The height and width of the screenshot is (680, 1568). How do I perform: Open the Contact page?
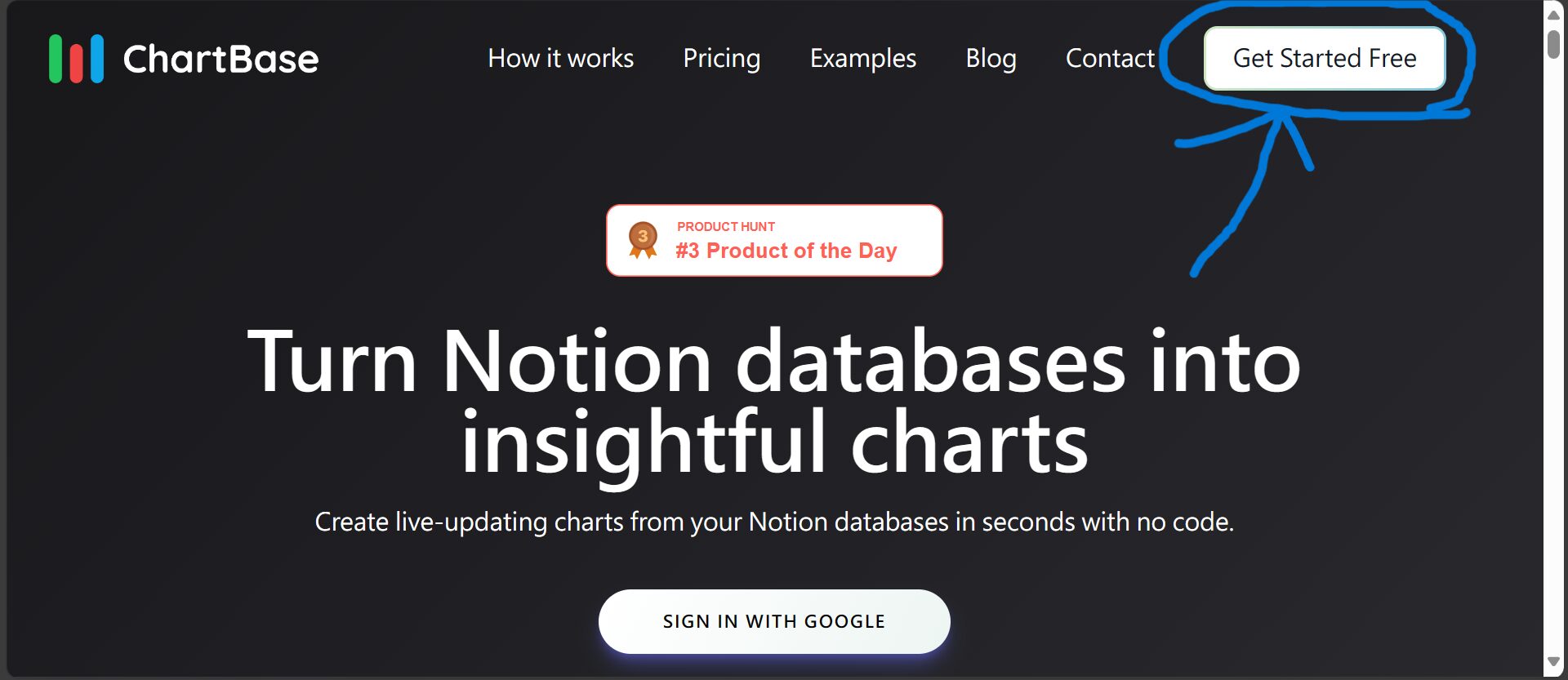1110,58
